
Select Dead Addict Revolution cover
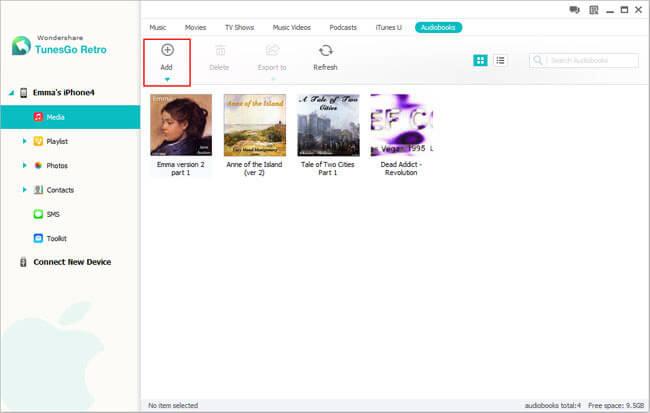[x=402, y=125]
